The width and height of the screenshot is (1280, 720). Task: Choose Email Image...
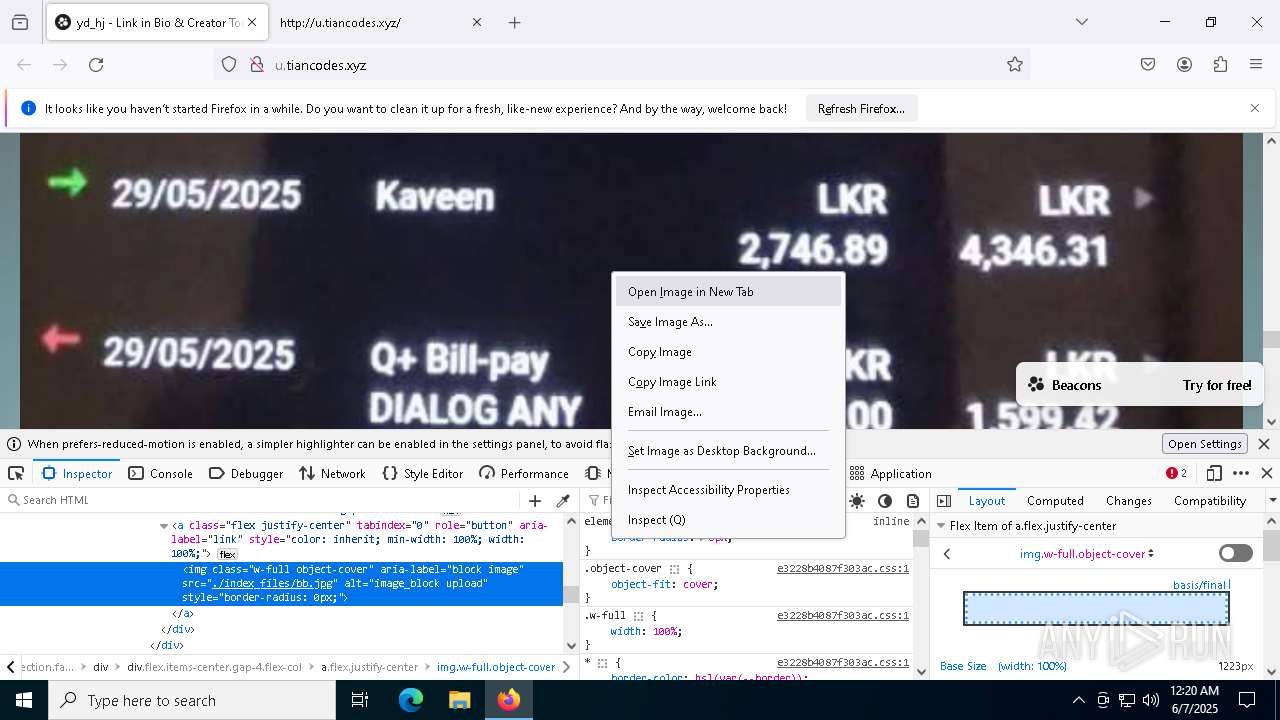(x=728, y=412)
